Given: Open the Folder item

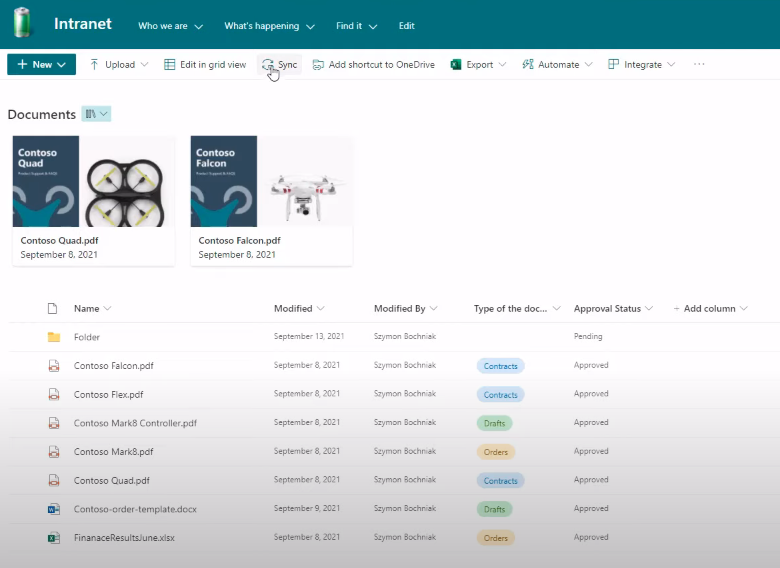Looking at the screenshot, I should click(x=87, y=337).
